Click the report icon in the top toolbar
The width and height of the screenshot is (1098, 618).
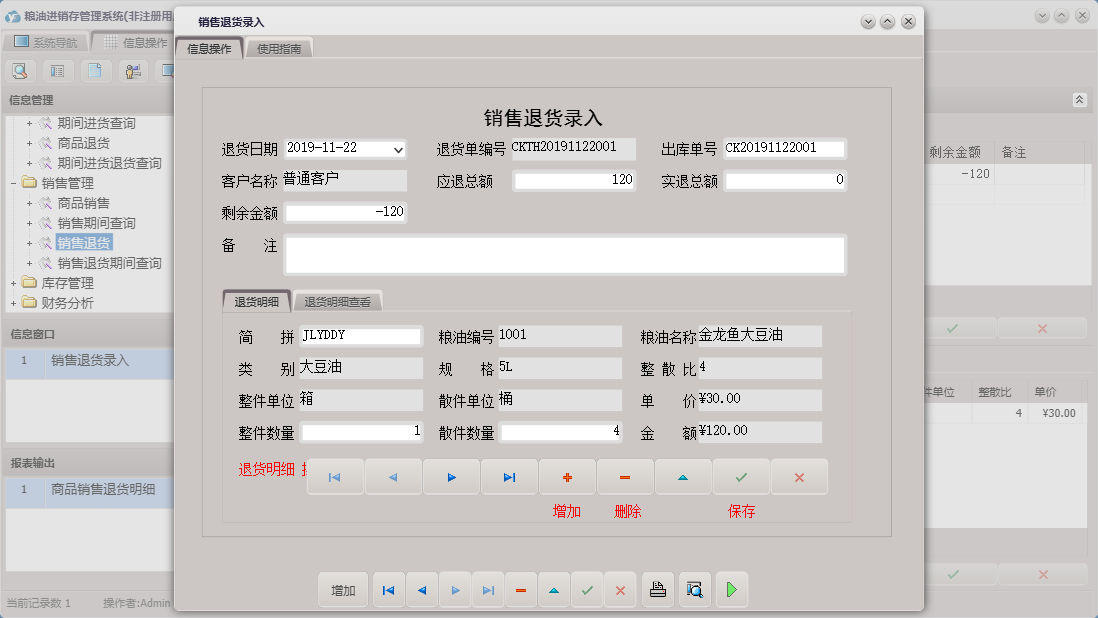coord(57,71)
